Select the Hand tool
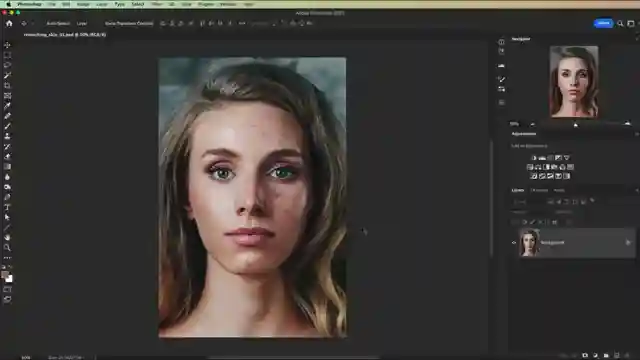 pyautogui.click(x=7, y=237)
